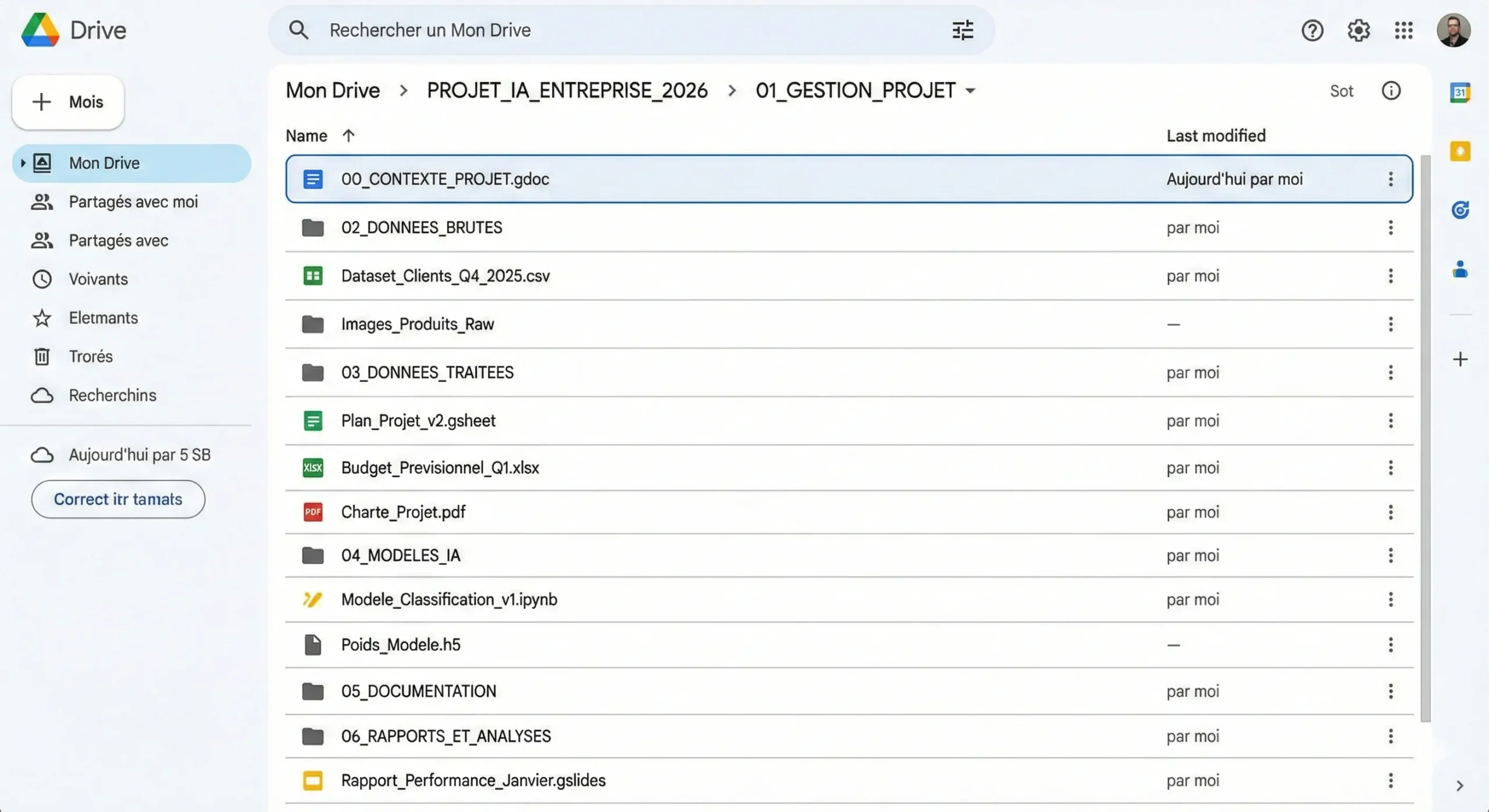Open the Tasks side panel icon
Image resolution: width=1489 pixels, height=812 pixels.
pos(1460,209)
